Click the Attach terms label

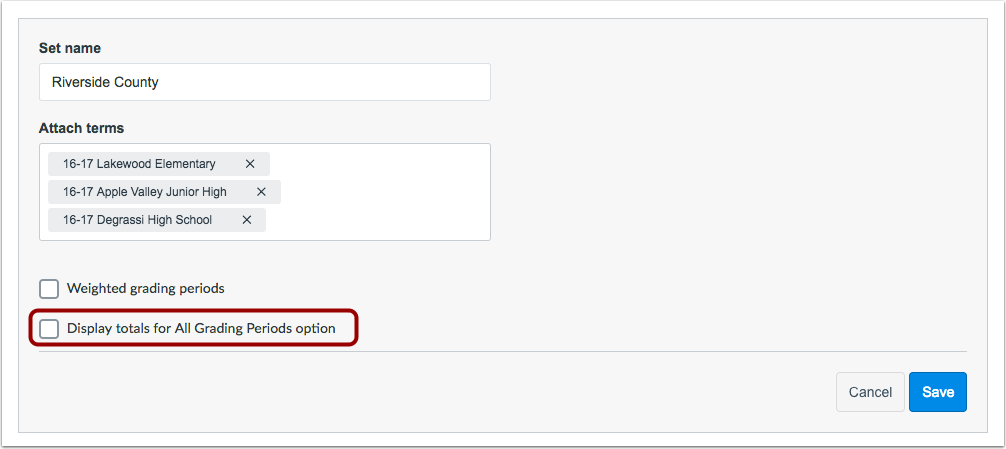coord(81,128)
